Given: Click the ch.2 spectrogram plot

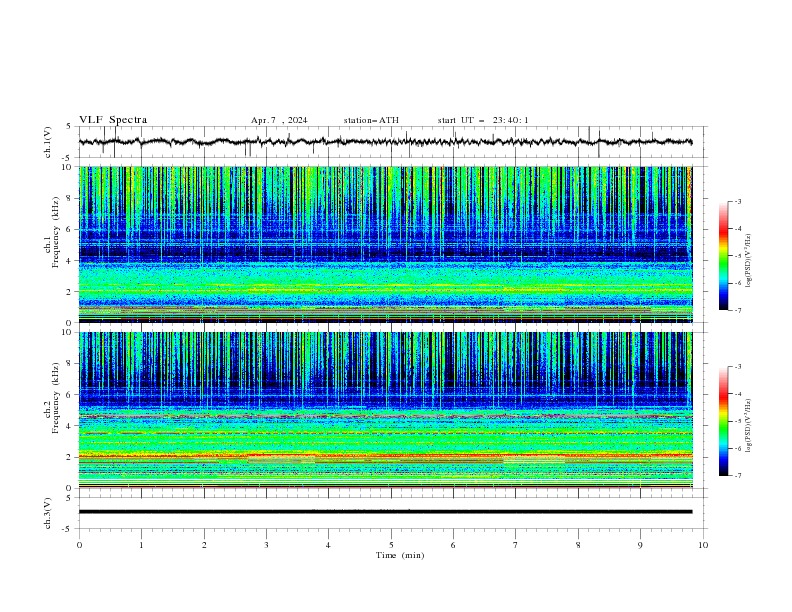Looking at the screenshot, I should [x=386, y=410].
